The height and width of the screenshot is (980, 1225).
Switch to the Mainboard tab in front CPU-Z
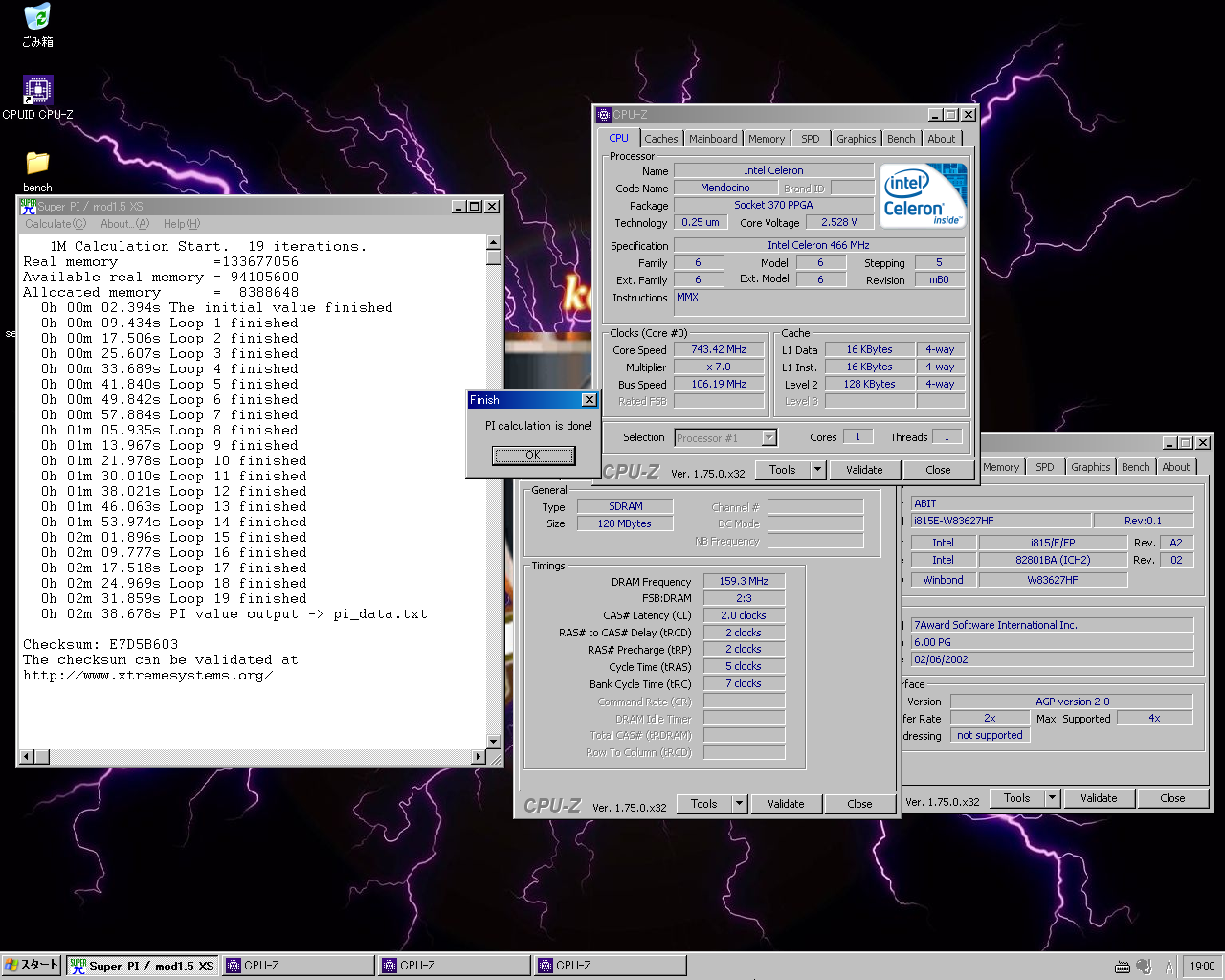[x=713, y=139]
